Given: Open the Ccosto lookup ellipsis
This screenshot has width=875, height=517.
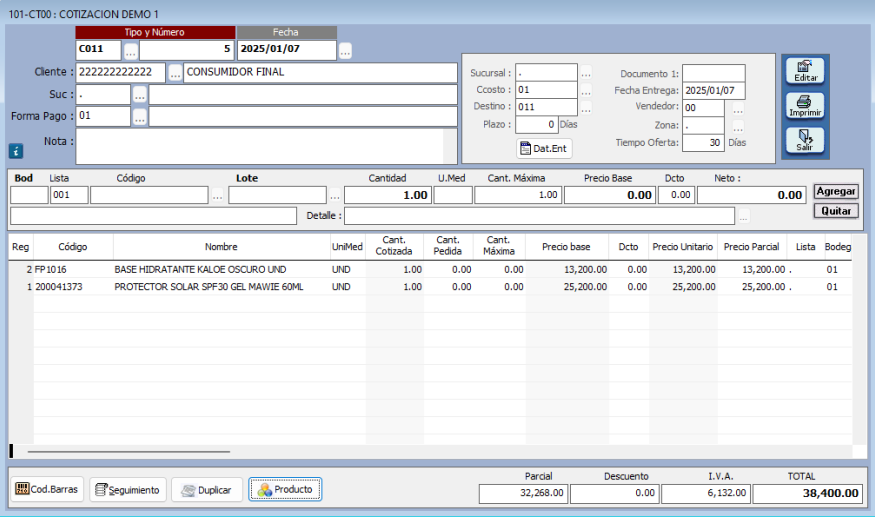Looking at the screenshot, I should [586, 90].
